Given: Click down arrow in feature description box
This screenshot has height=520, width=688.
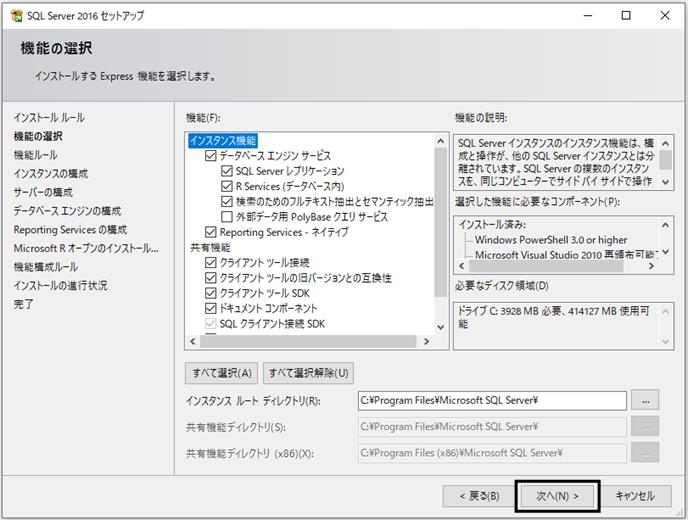Looking at the screenshot, I should click(666, 182).
